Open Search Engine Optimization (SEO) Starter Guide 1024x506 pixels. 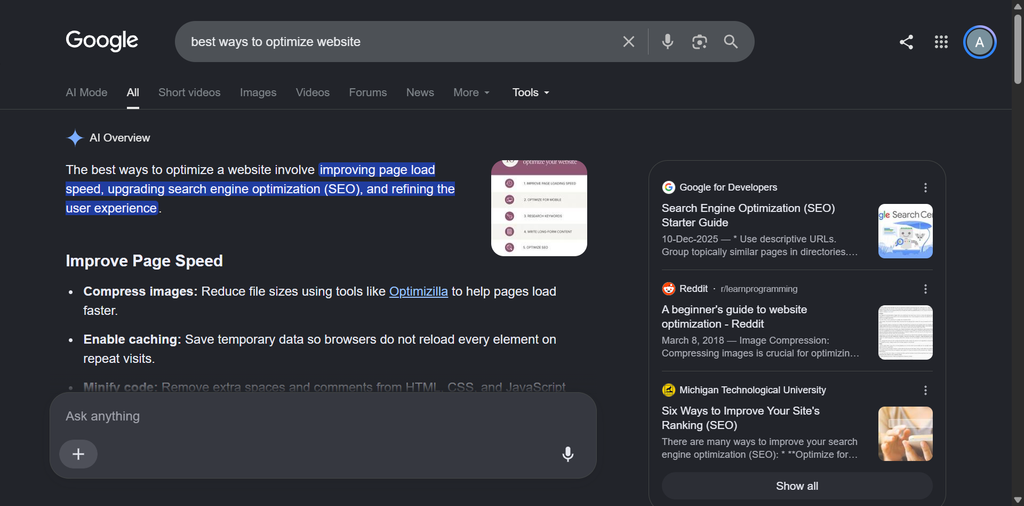[748, 215]
